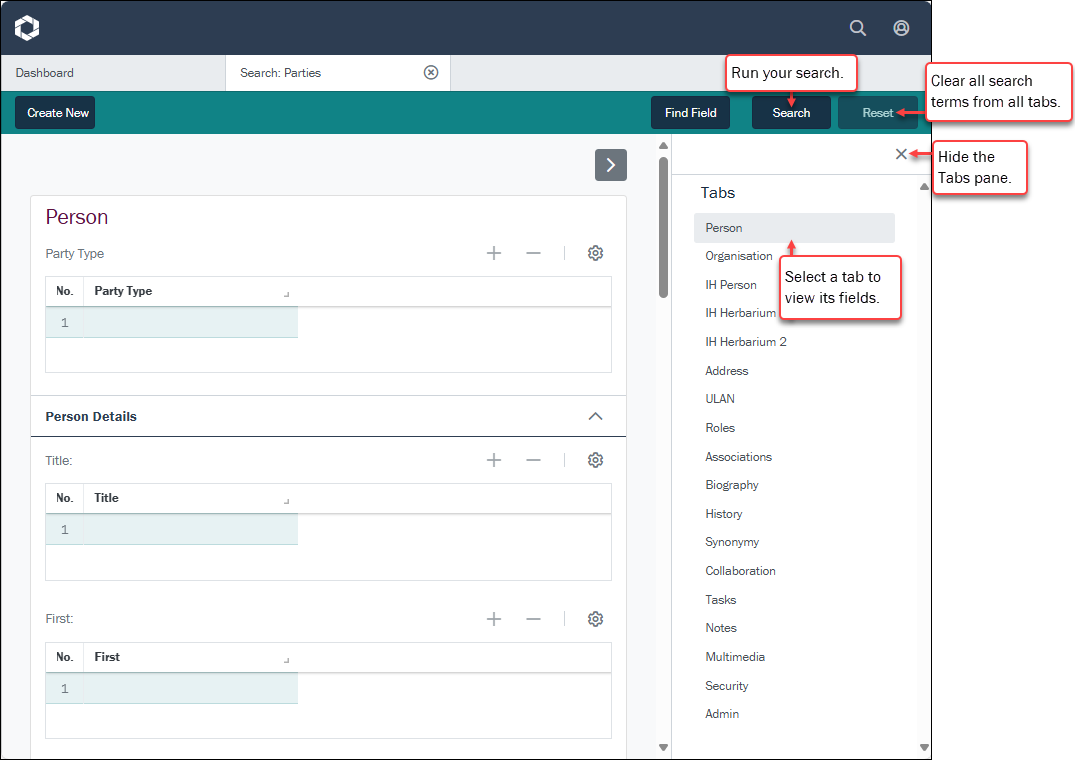Add a row to the First table
1075x760 pixels.
tap(493, 619)
